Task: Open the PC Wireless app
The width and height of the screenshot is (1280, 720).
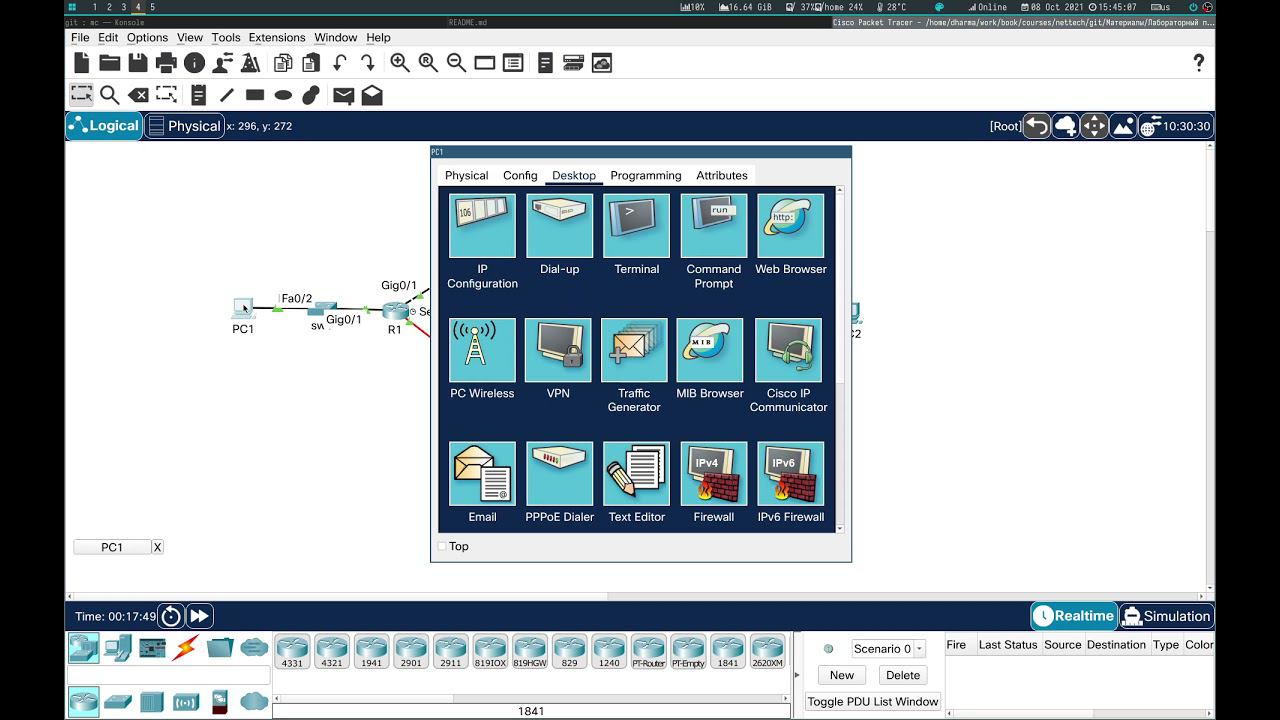Action: click(x=482, y=350)
